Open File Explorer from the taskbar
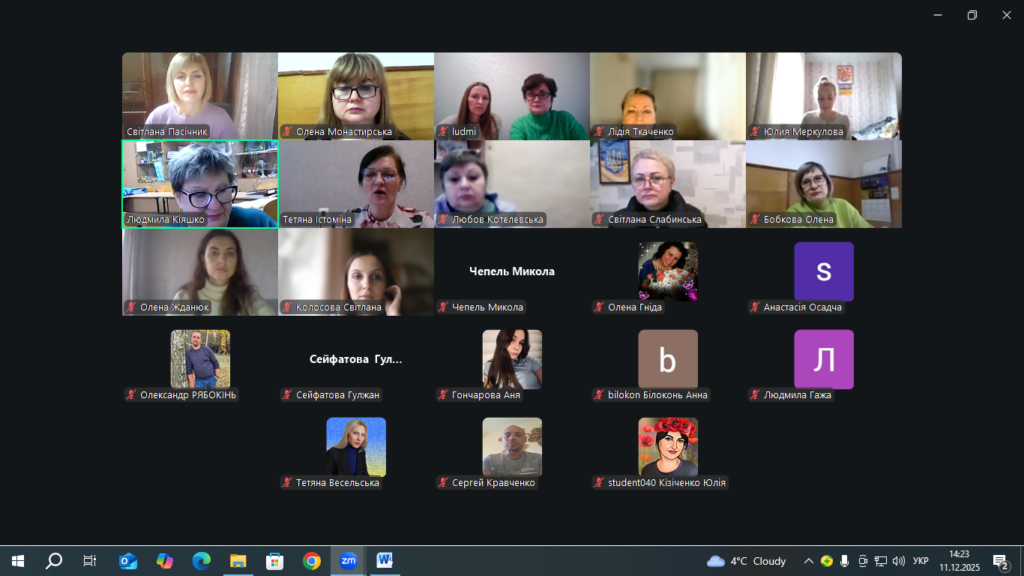Viewport: 1024px width, 576px height. point(238,561)
